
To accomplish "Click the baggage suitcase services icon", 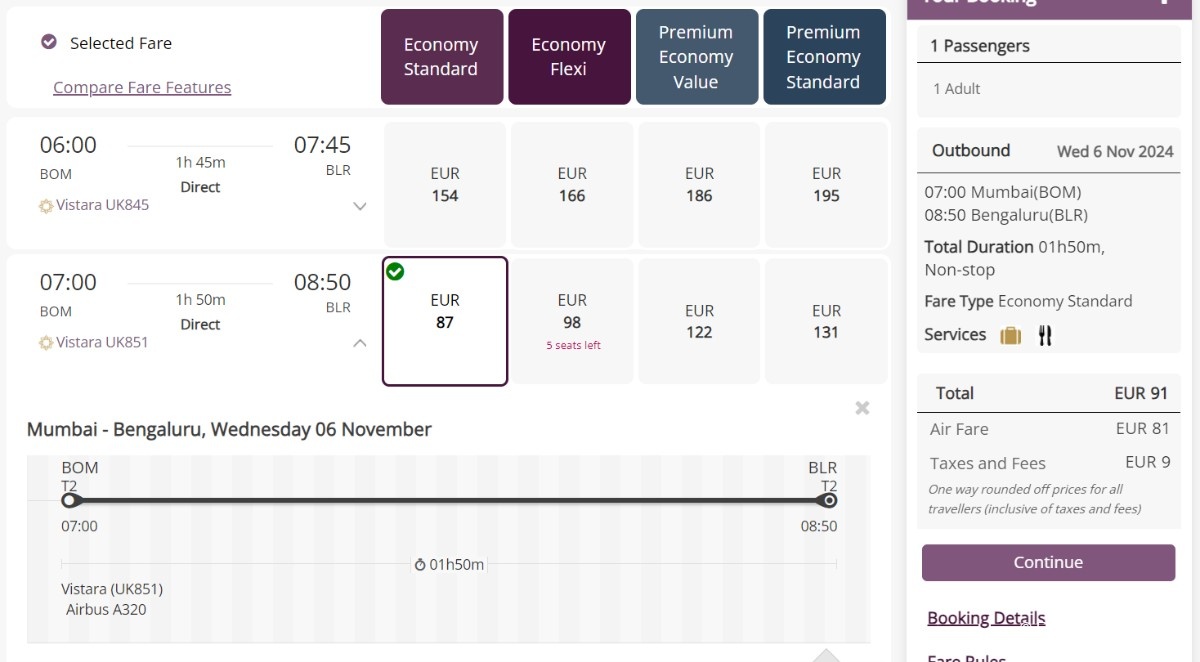I will pyautogui.click(x=1011, y=335).
